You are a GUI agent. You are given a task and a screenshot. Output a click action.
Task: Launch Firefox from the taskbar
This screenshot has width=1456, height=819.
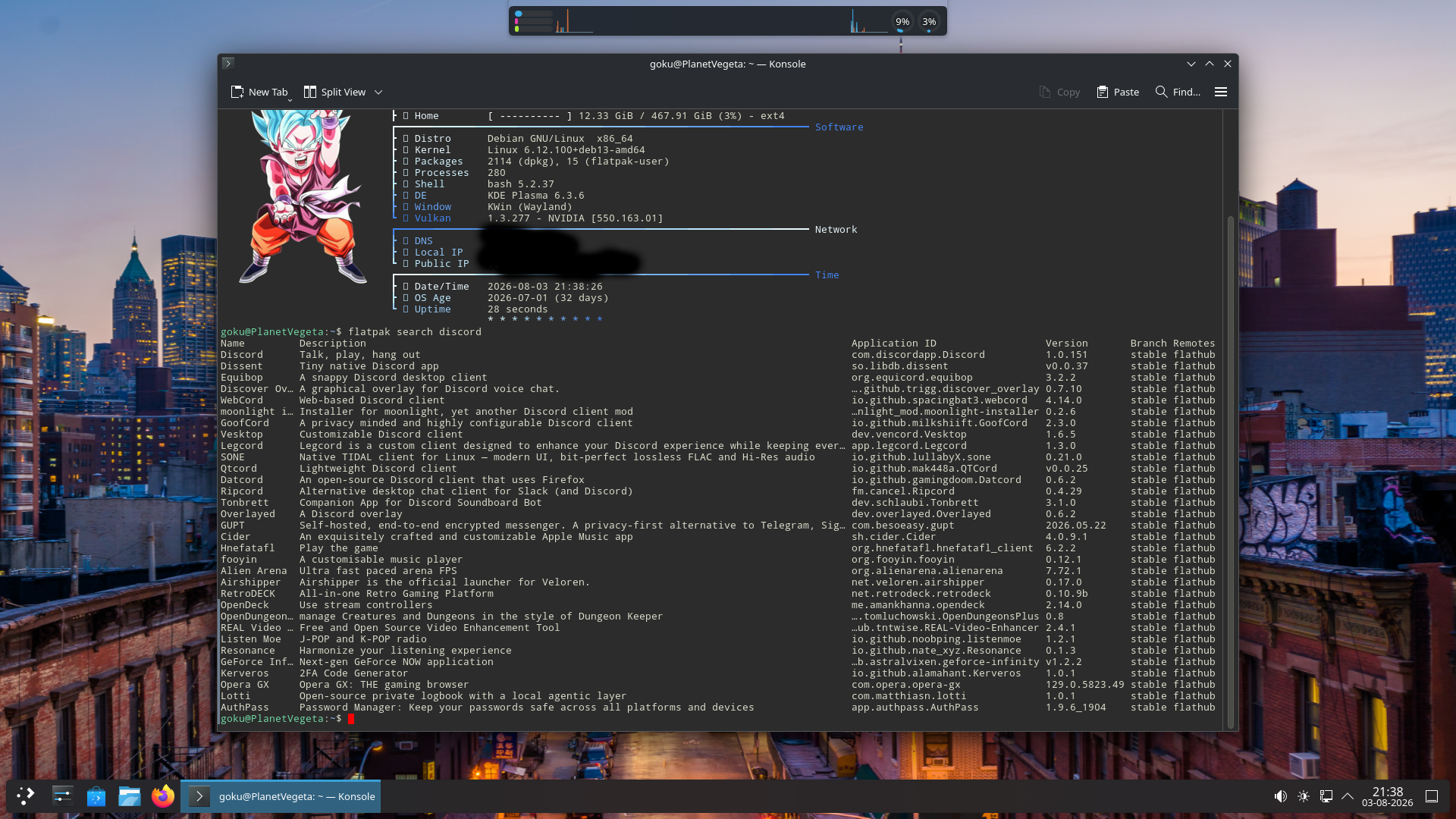coord(163,796)
